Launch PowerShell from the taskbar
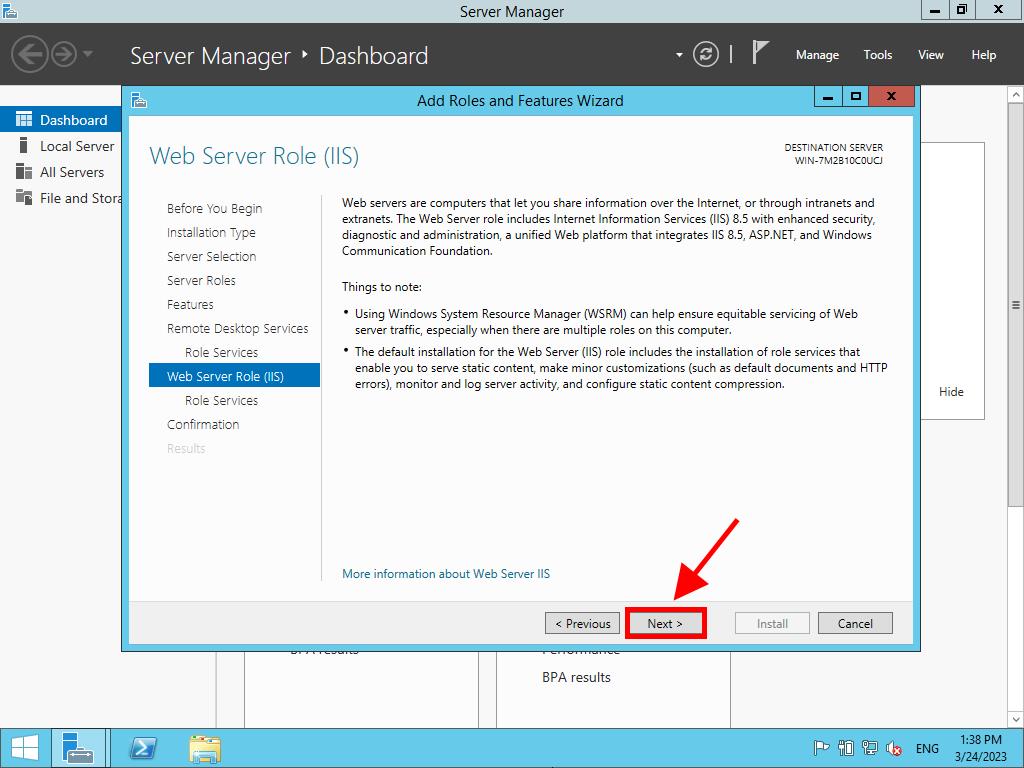Screen dimensions: 1024x768 tap(143, 748)
